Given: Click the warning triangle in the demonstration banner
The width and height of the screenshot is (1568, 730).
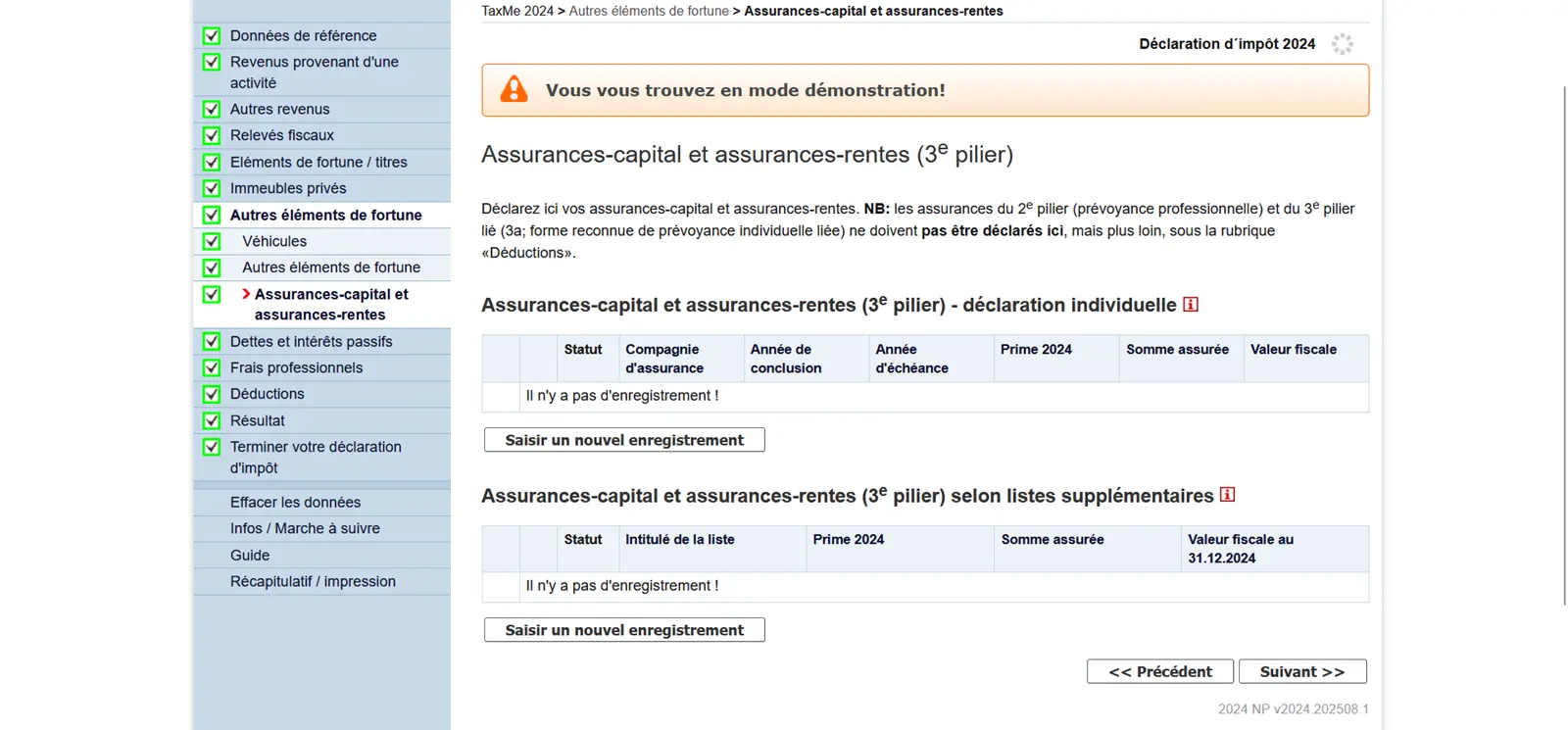Looking at the screenshot, I should (514, 89).
